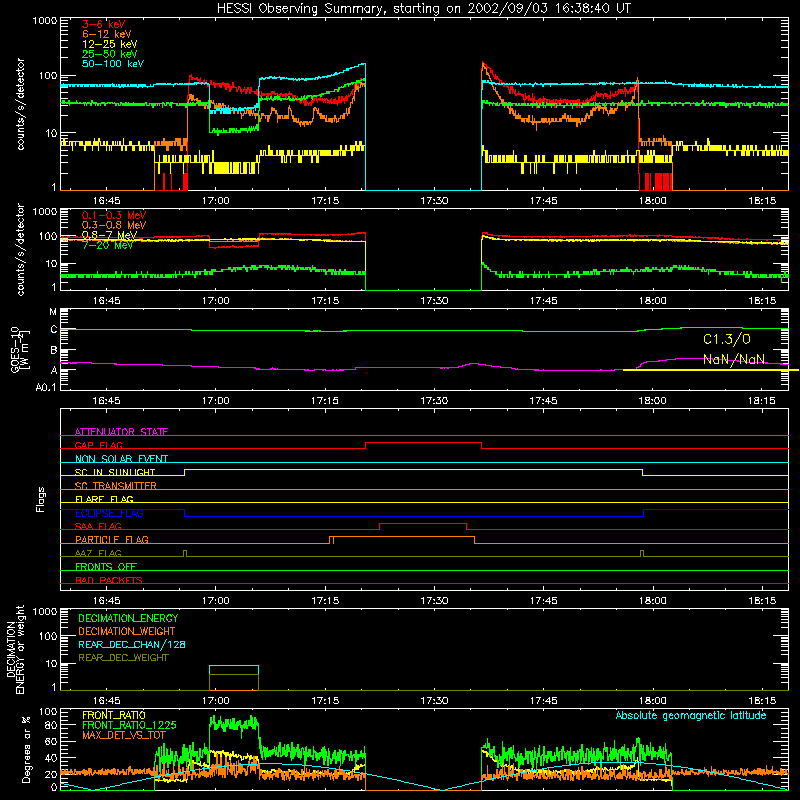Screen dimensions: 800x800
Task: Click the REAR_DEC_CHAN/128 legend label
Action: [x=132, y=644]
